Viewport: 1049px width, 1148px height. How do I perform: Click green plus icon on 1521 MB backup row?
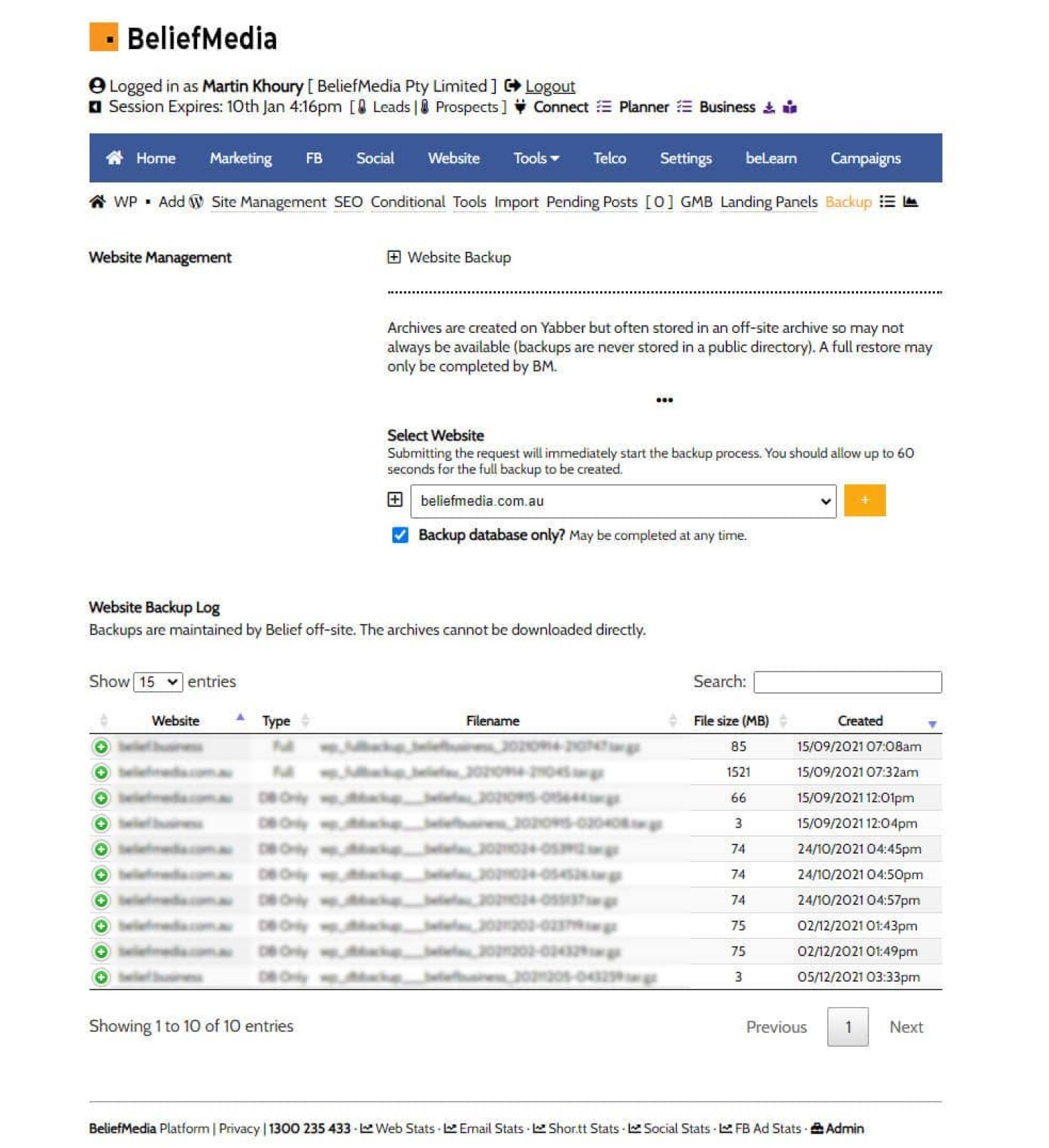(x=101, y=772)
